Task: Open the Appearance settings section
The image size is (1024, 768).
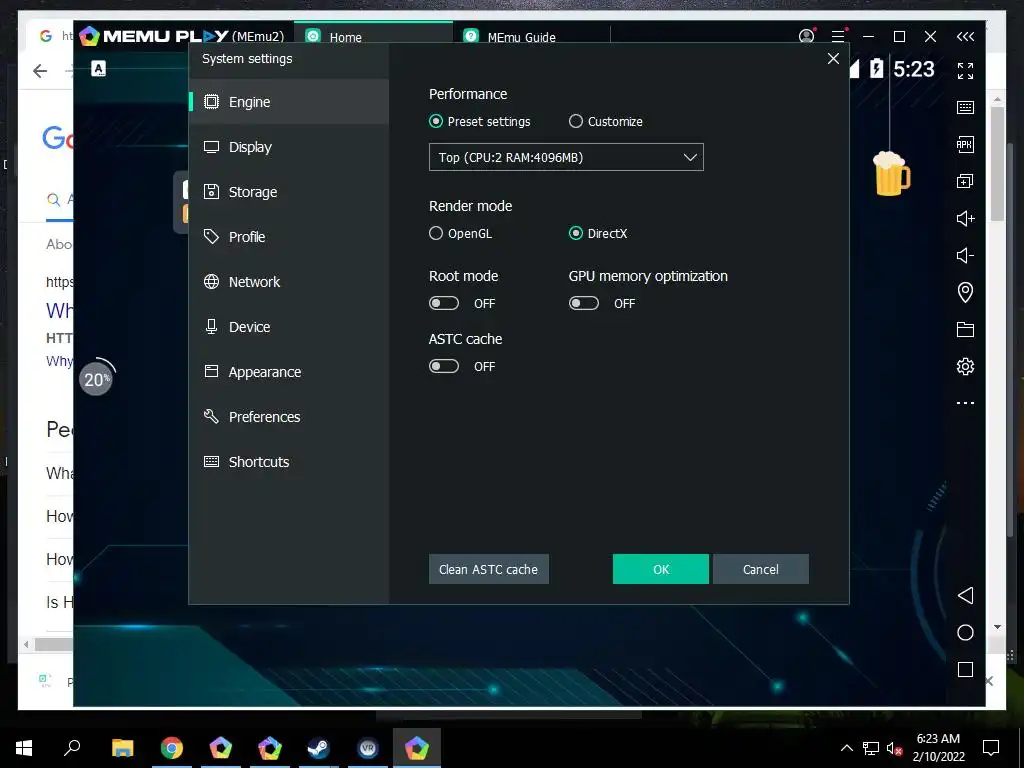Action: [x=289, y=372]
